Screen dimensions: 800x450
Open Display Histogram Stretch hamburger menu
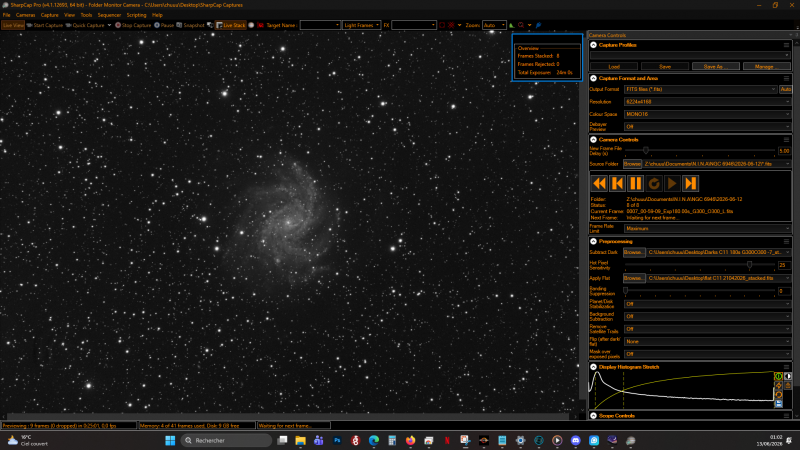click(786, 367)
